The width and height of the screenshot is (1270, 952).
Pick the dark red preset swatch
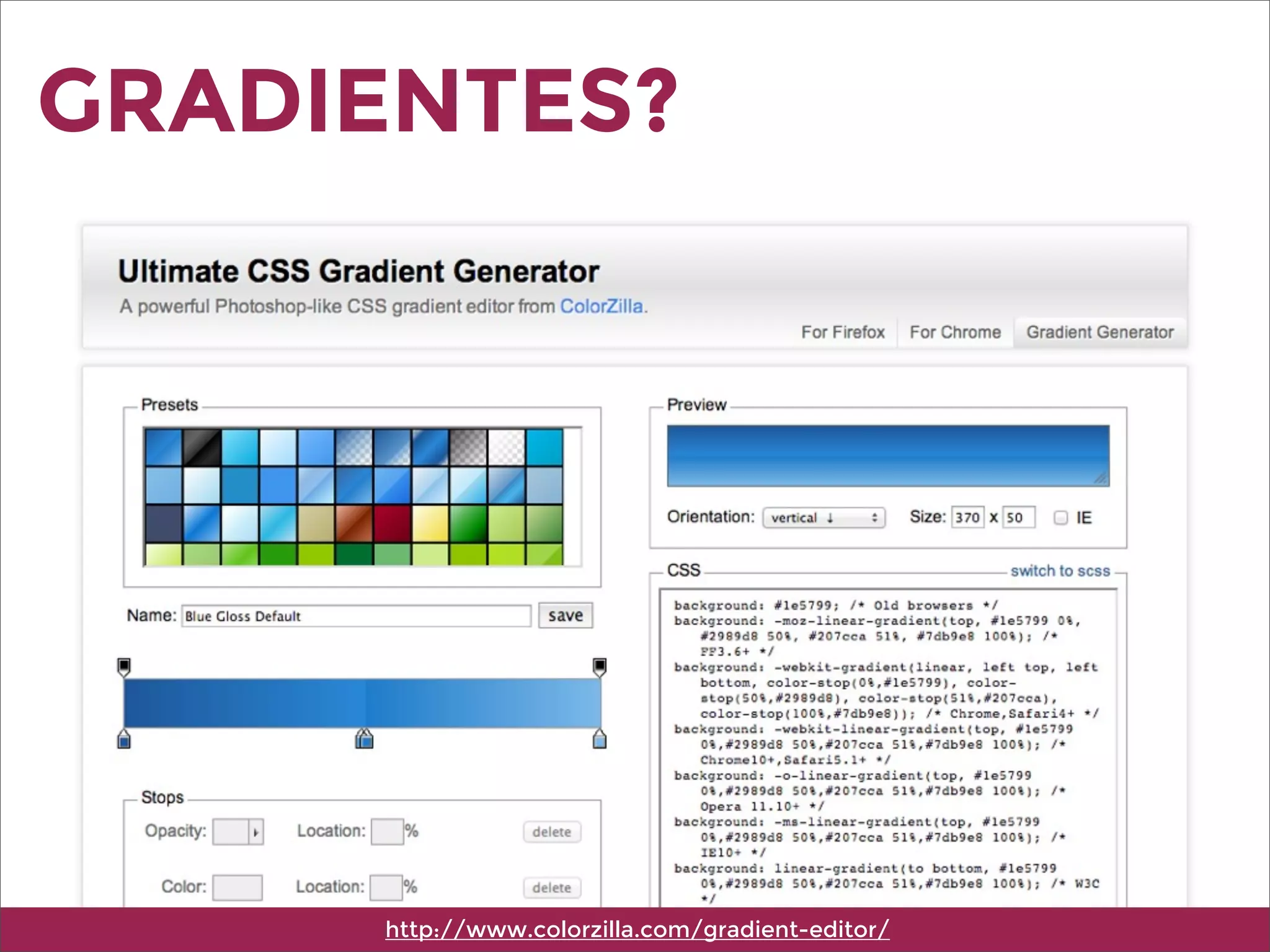click(392, 523)
